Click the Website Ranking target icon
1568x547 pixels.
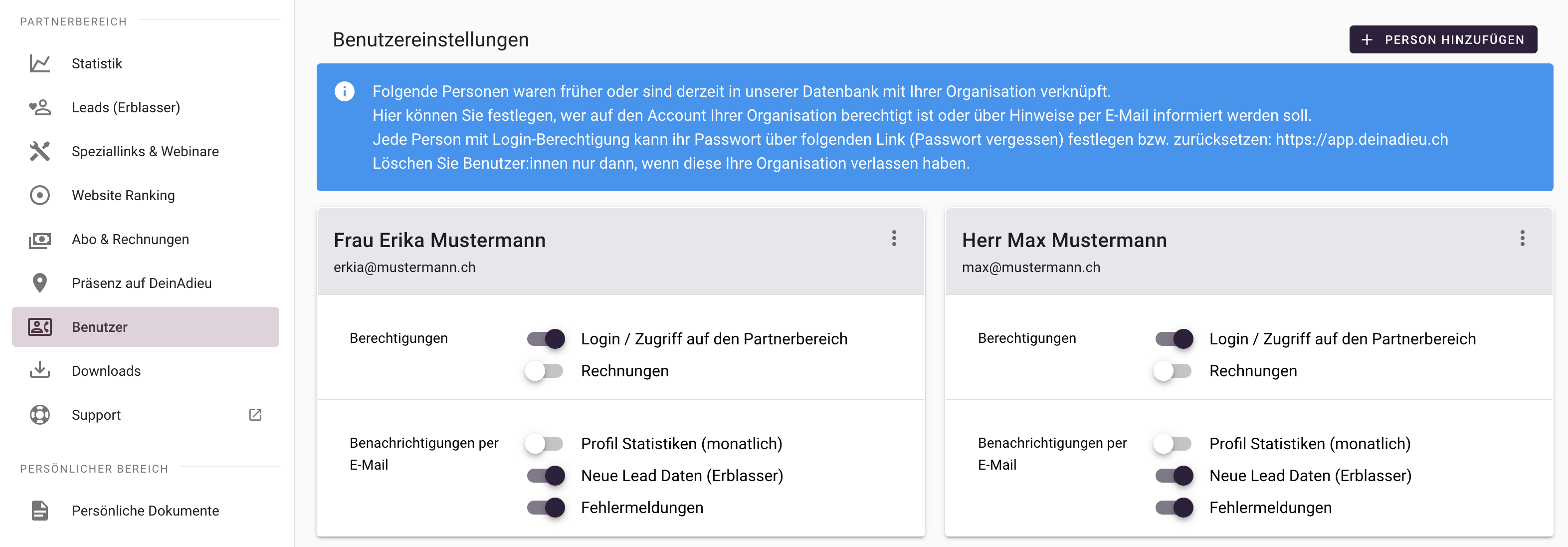(x=39, y=196)
